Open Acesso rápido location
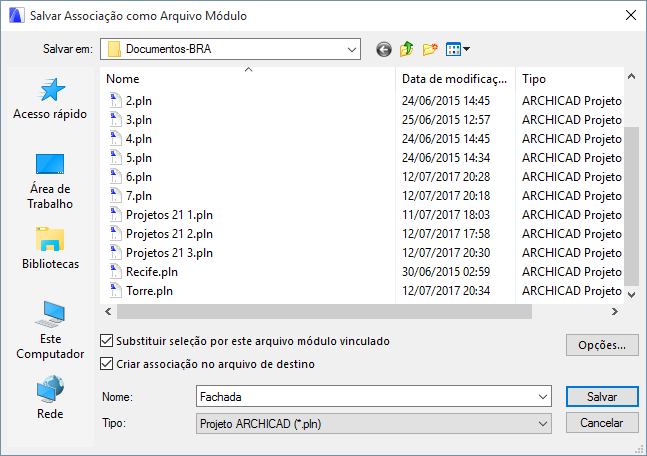The width and height of the screenshot is (647, 456). click(x=50, y=98)
